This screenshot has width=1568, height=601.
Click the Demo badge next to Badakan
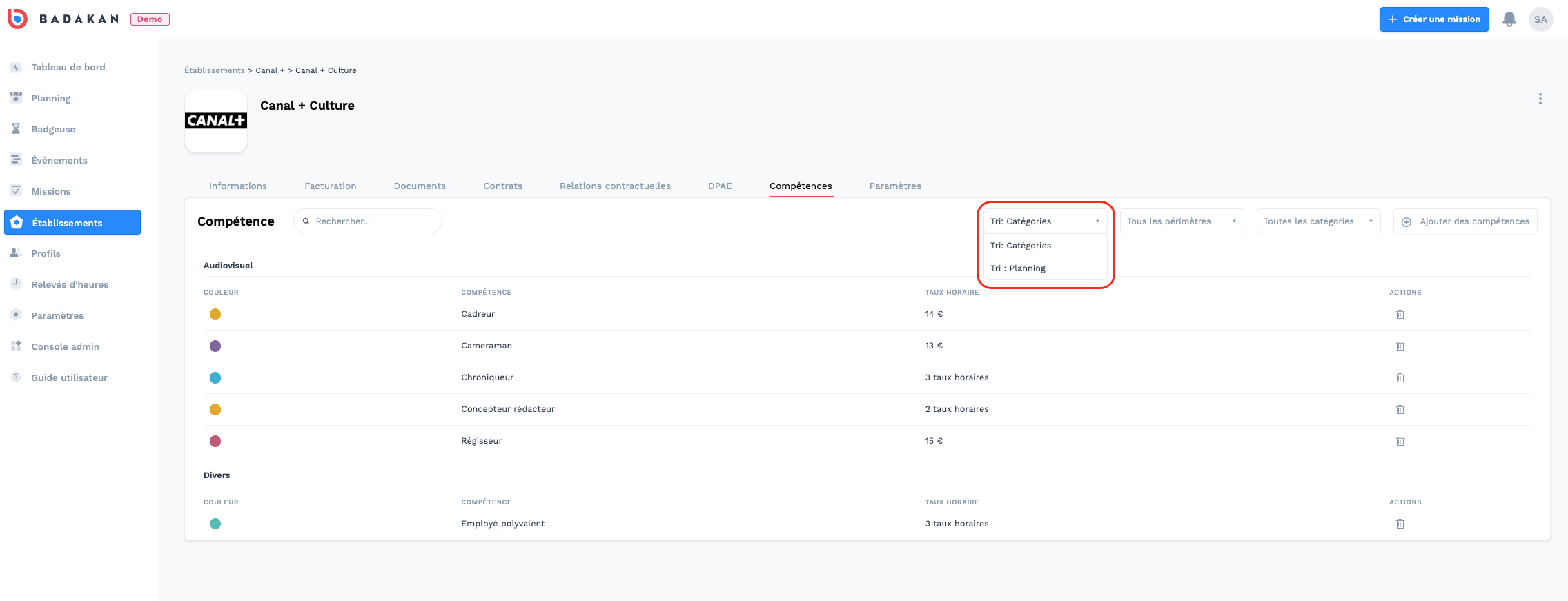coord(150,19)
